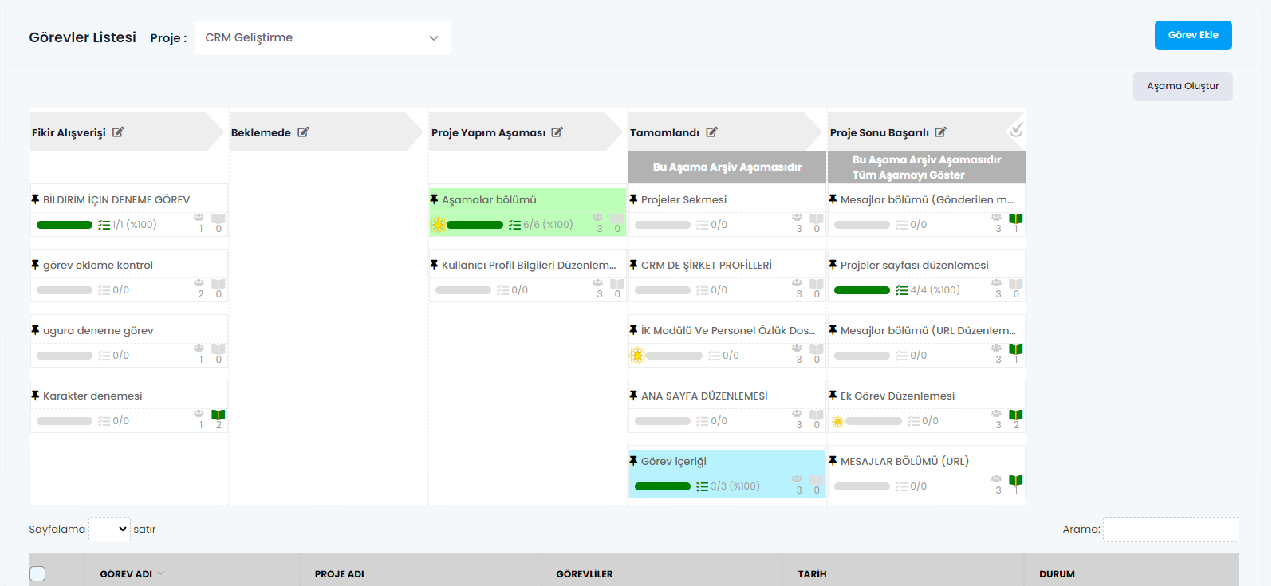The width and height of the screenshot is (1271, 586).
Task: Click sun icon on Aşamalar bölümü card
Action: 438,225
